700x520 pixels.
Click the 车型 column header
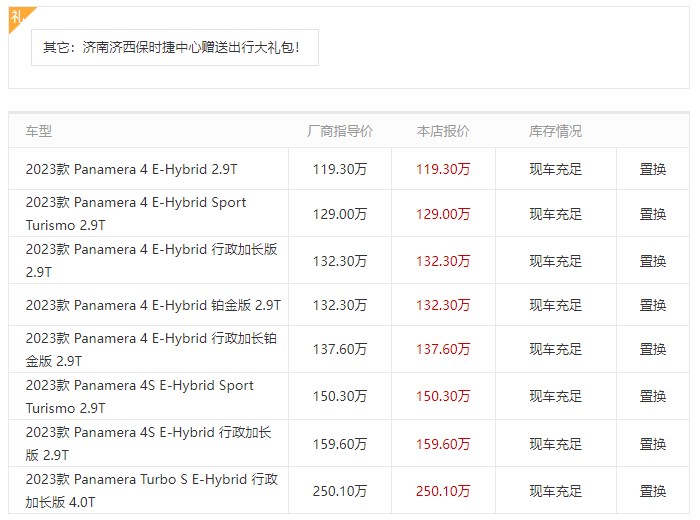tap(39, 131)
